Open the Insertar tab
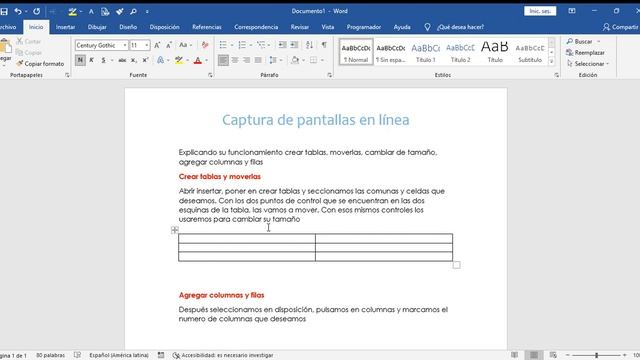Viewport: 640px width, 360px height. pos(65,27)
